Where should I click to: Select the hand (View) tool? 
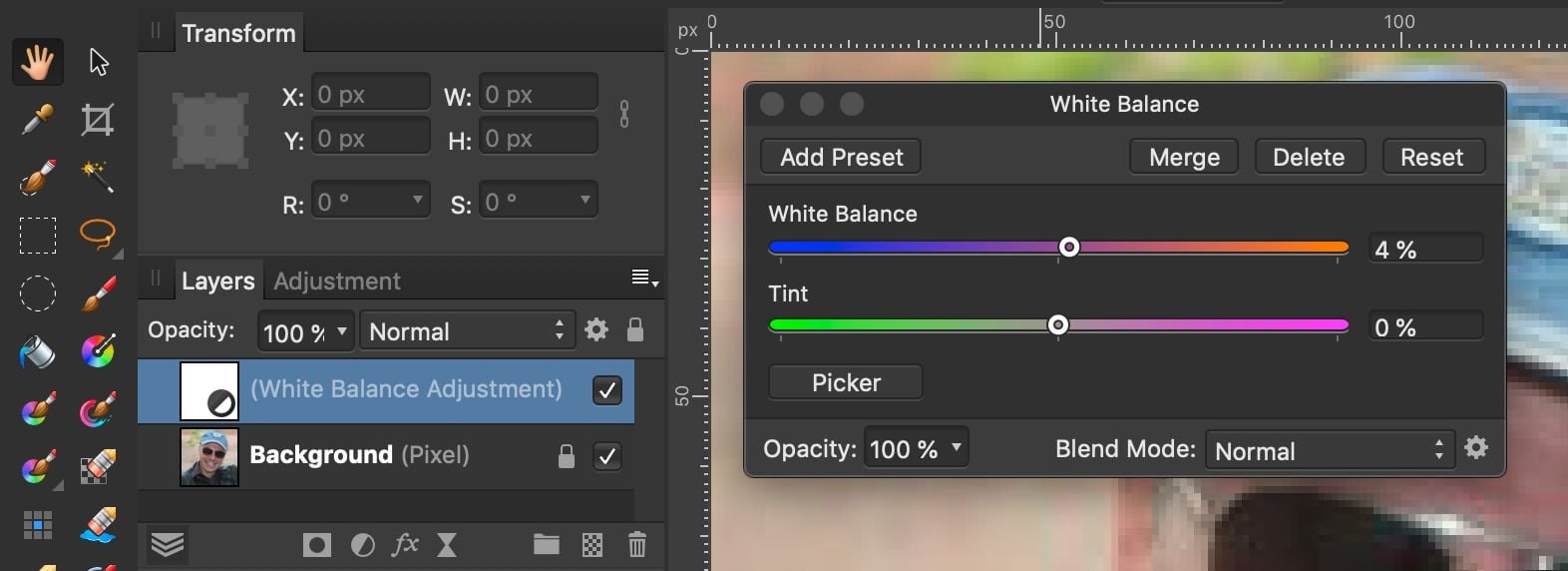(x=38, y=62)
